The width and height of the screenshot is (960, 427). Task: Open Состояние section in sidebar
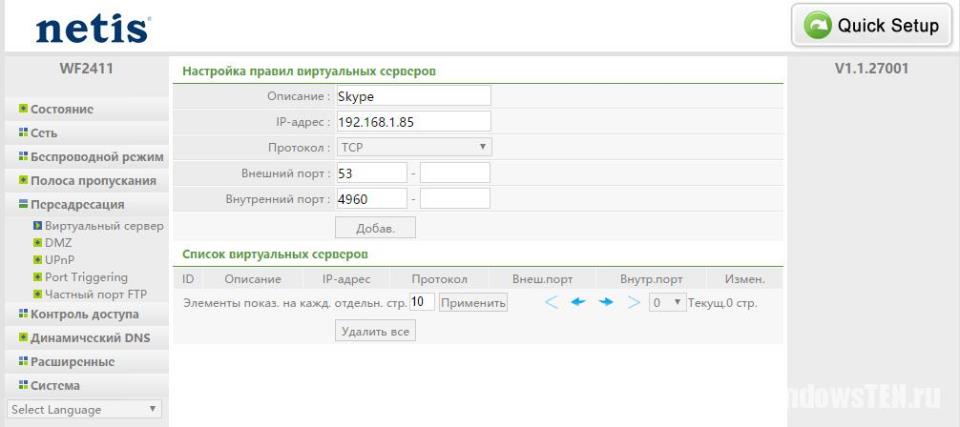pos(62,109)
